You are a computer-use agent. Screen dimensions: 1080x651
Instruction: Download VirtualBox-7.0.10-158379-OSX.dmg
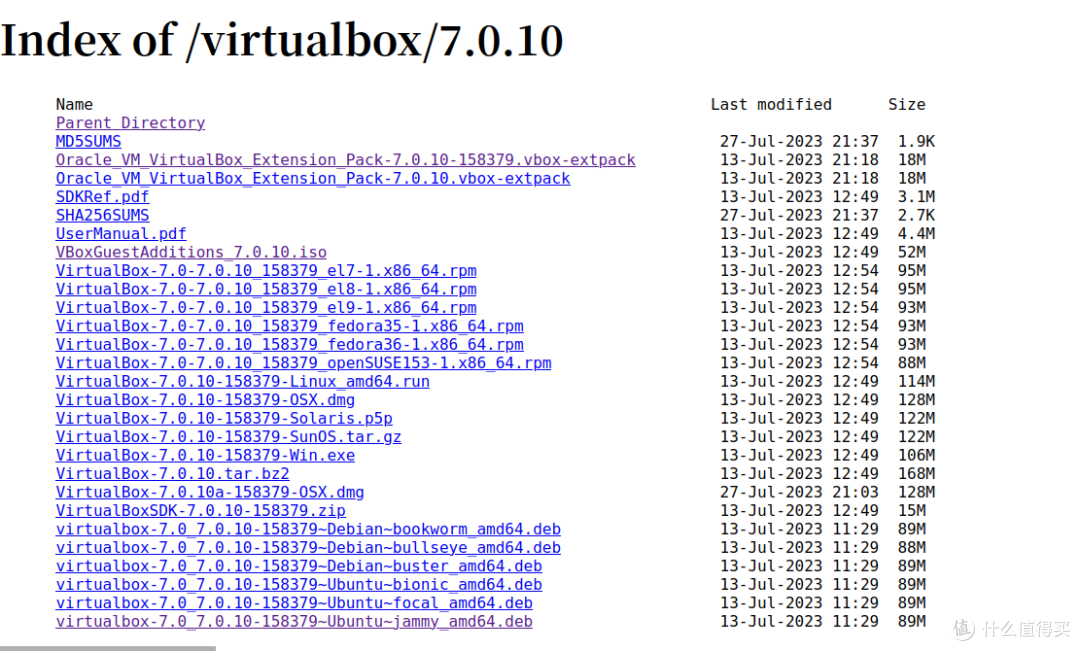pyautogui.click(x=205, y=400)
